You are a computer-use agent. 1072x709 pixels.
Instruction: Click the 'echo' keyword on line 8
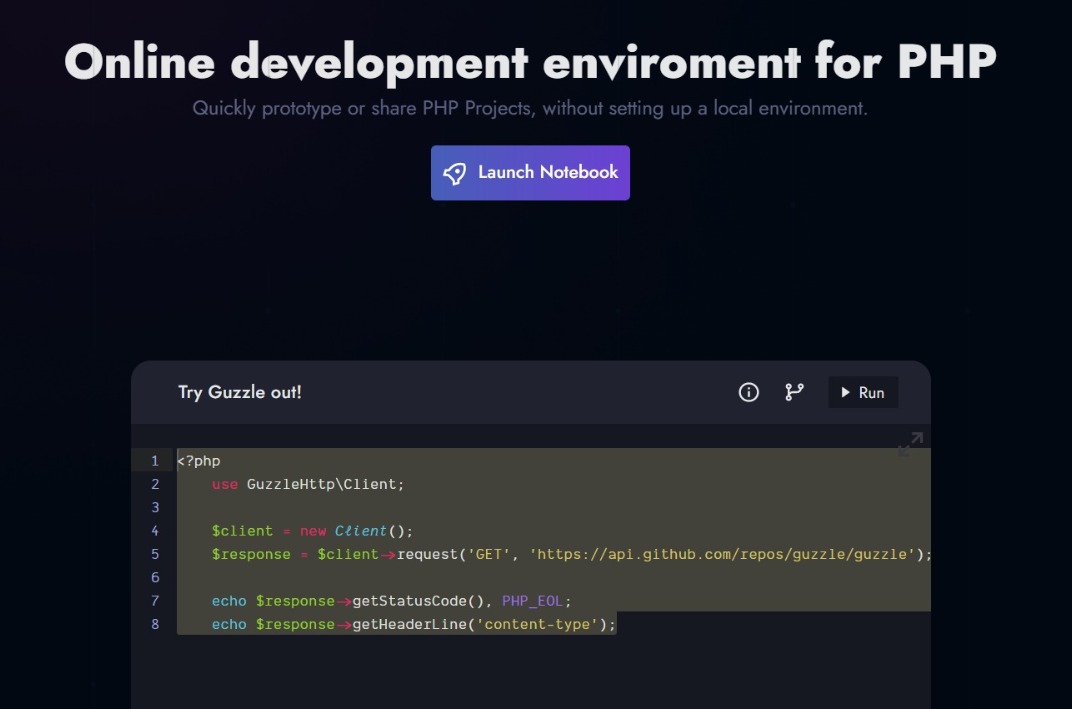point(229,624)
